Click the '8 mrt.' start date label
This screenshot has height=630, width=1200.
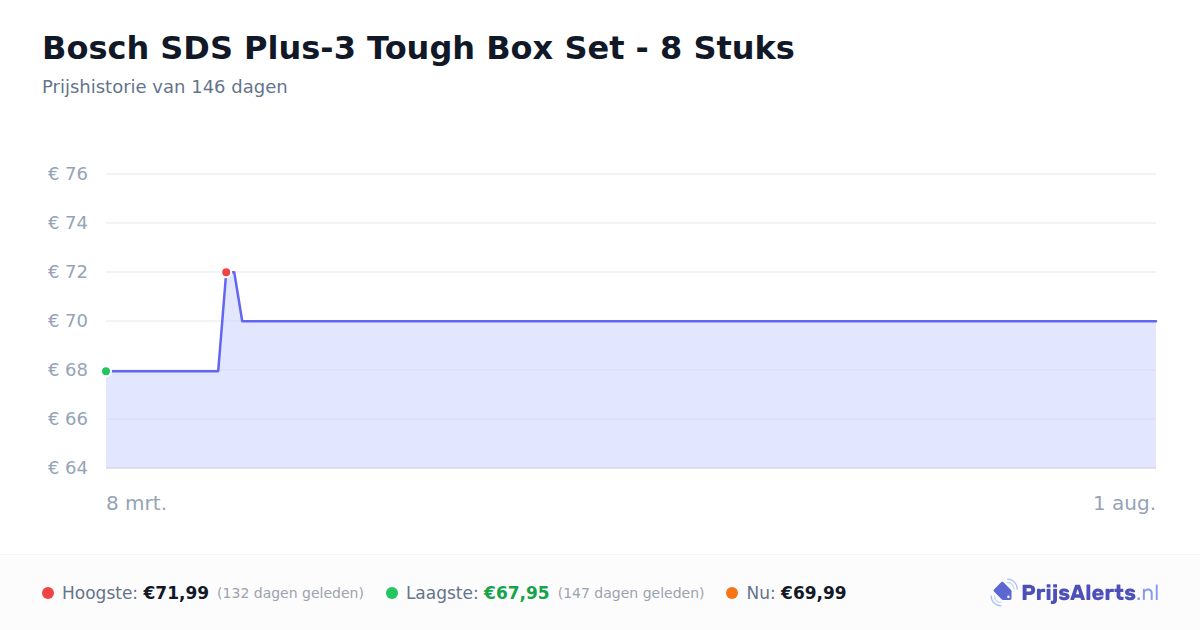click(137, 503)
